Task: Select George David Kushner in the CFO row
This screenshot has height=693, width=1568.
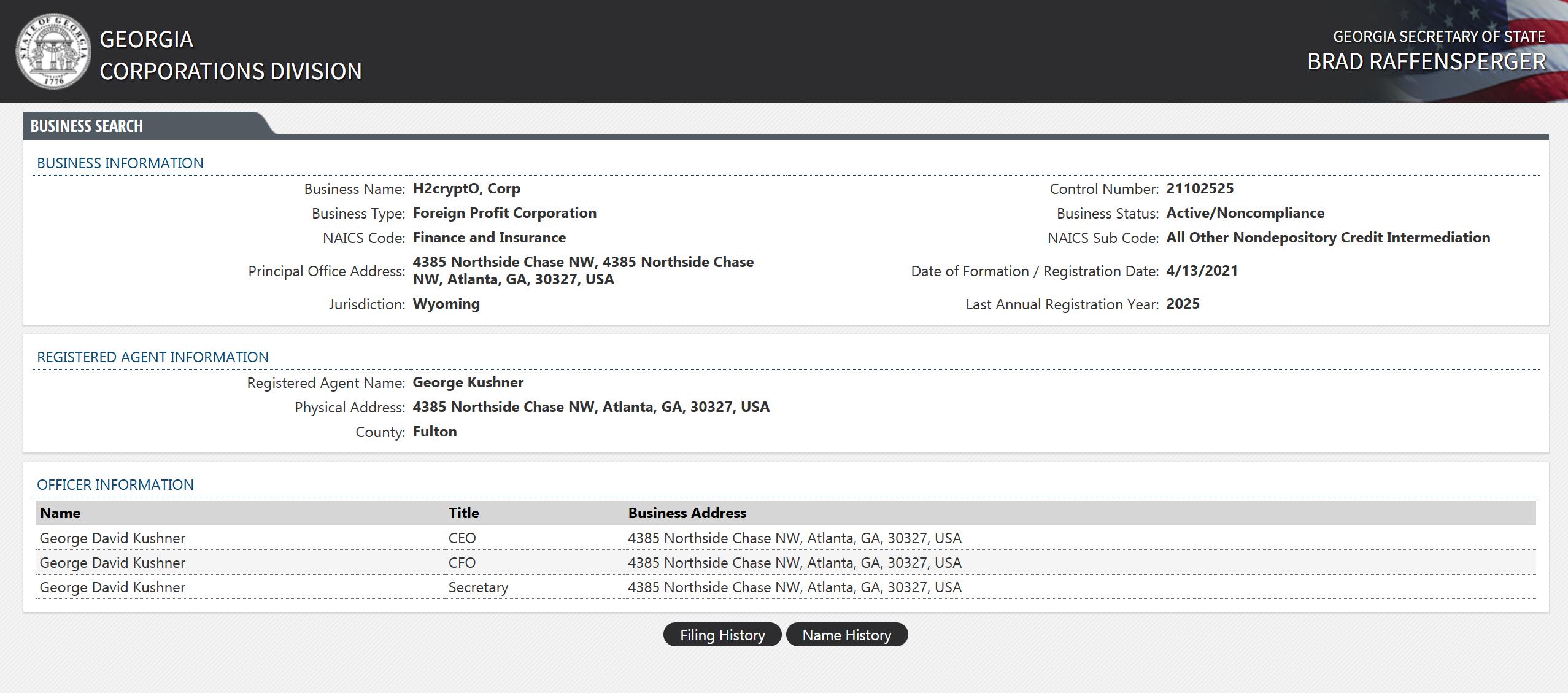Action: (x=112, y=563)
